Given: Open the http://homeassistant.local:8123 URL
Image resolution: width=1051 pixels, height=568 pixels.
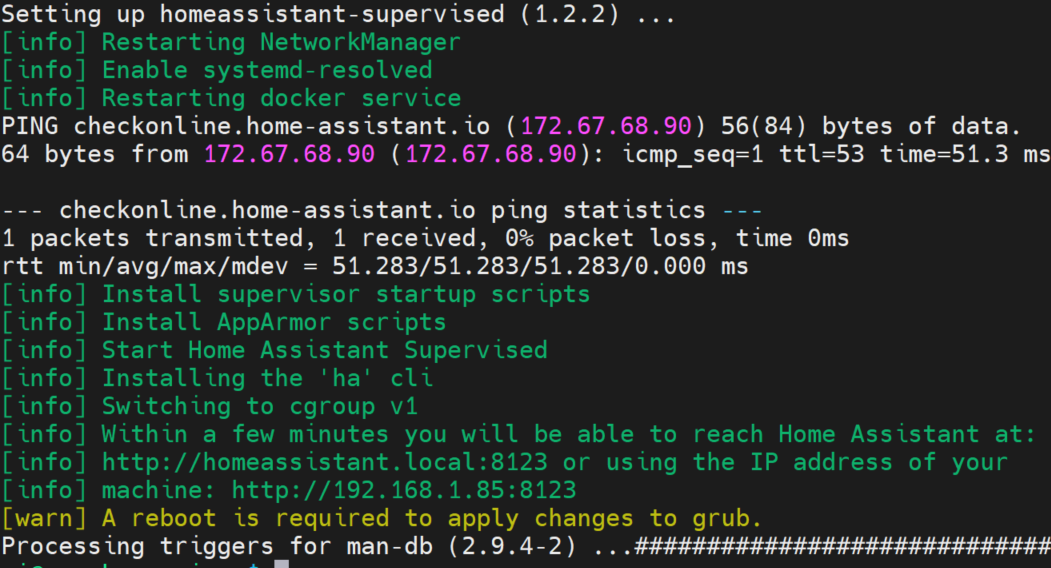Looking at the screenshot, I should pyautogui.click(x=324, y=462).
